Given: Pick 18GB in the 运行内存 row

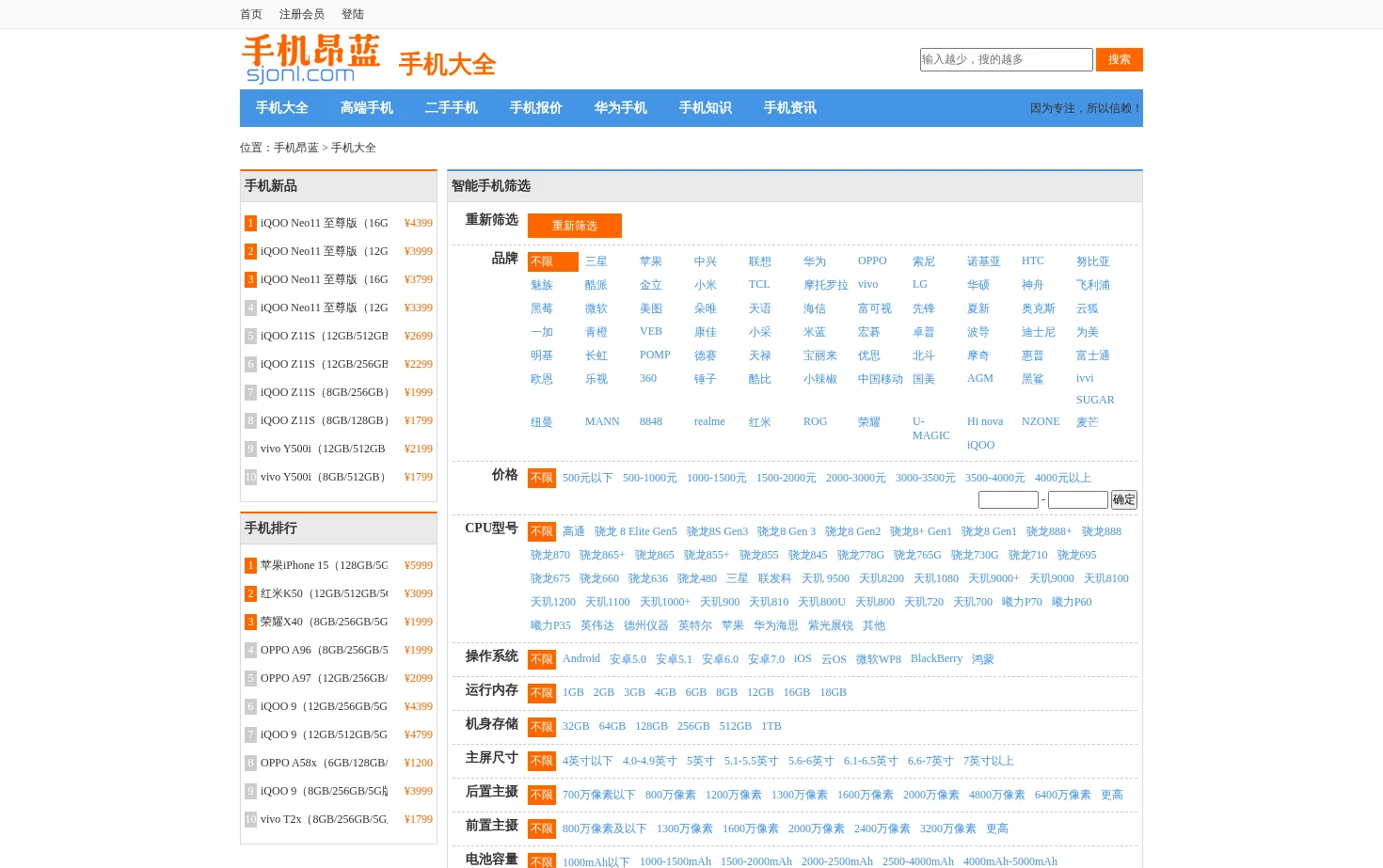Looking at the screenshot, I should point(834,692).
